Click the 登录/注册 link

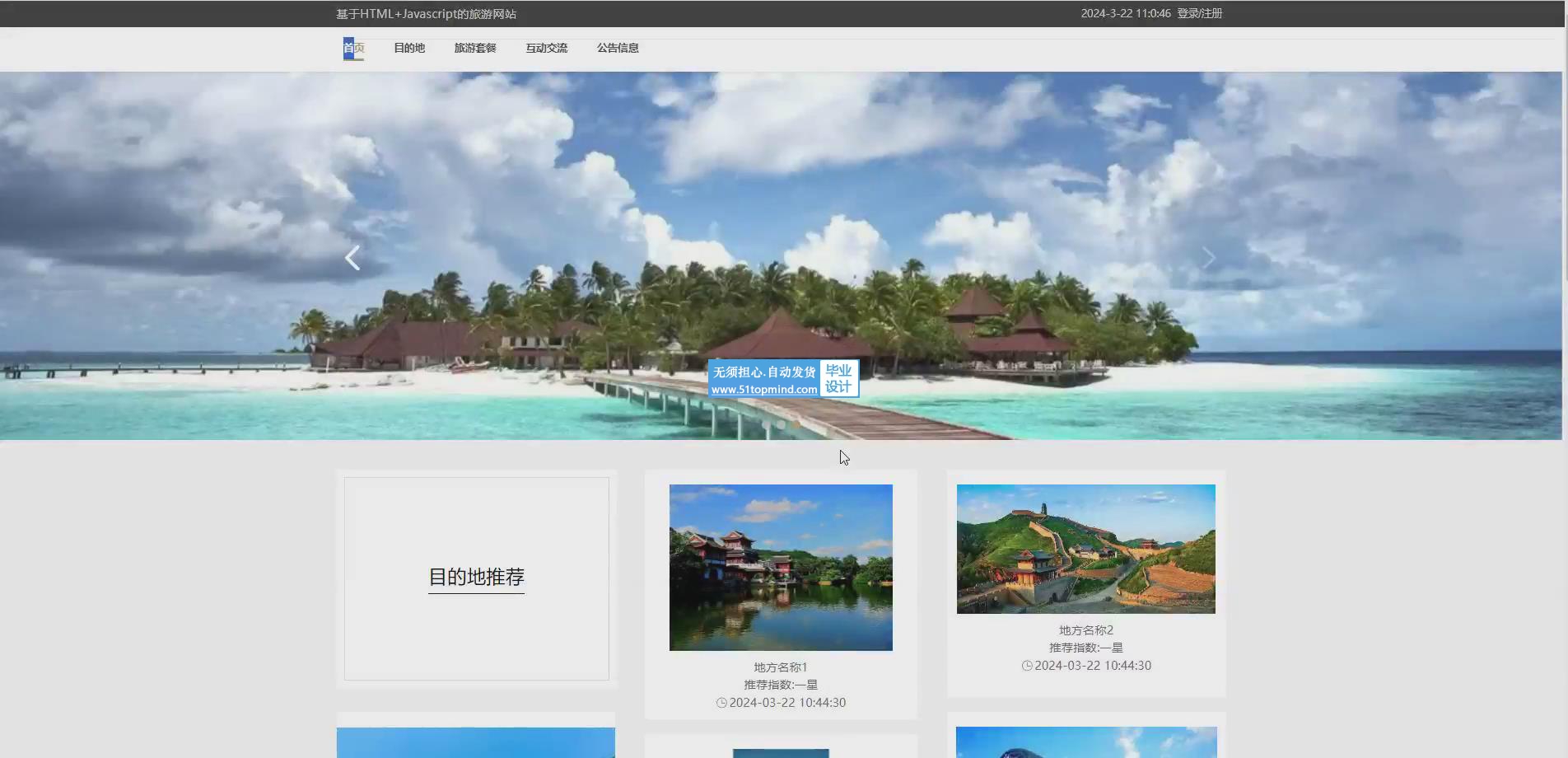coord(1199,13)
